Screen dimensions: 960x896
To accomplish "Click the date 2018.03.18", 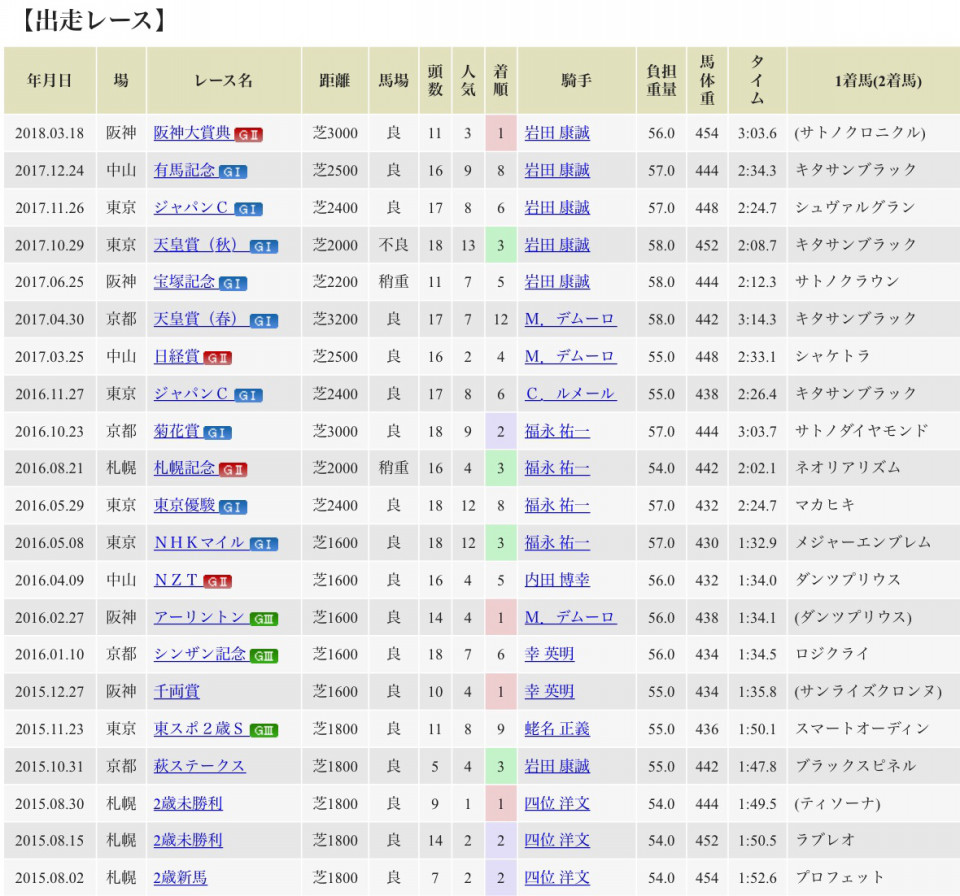I will [50, 133].
